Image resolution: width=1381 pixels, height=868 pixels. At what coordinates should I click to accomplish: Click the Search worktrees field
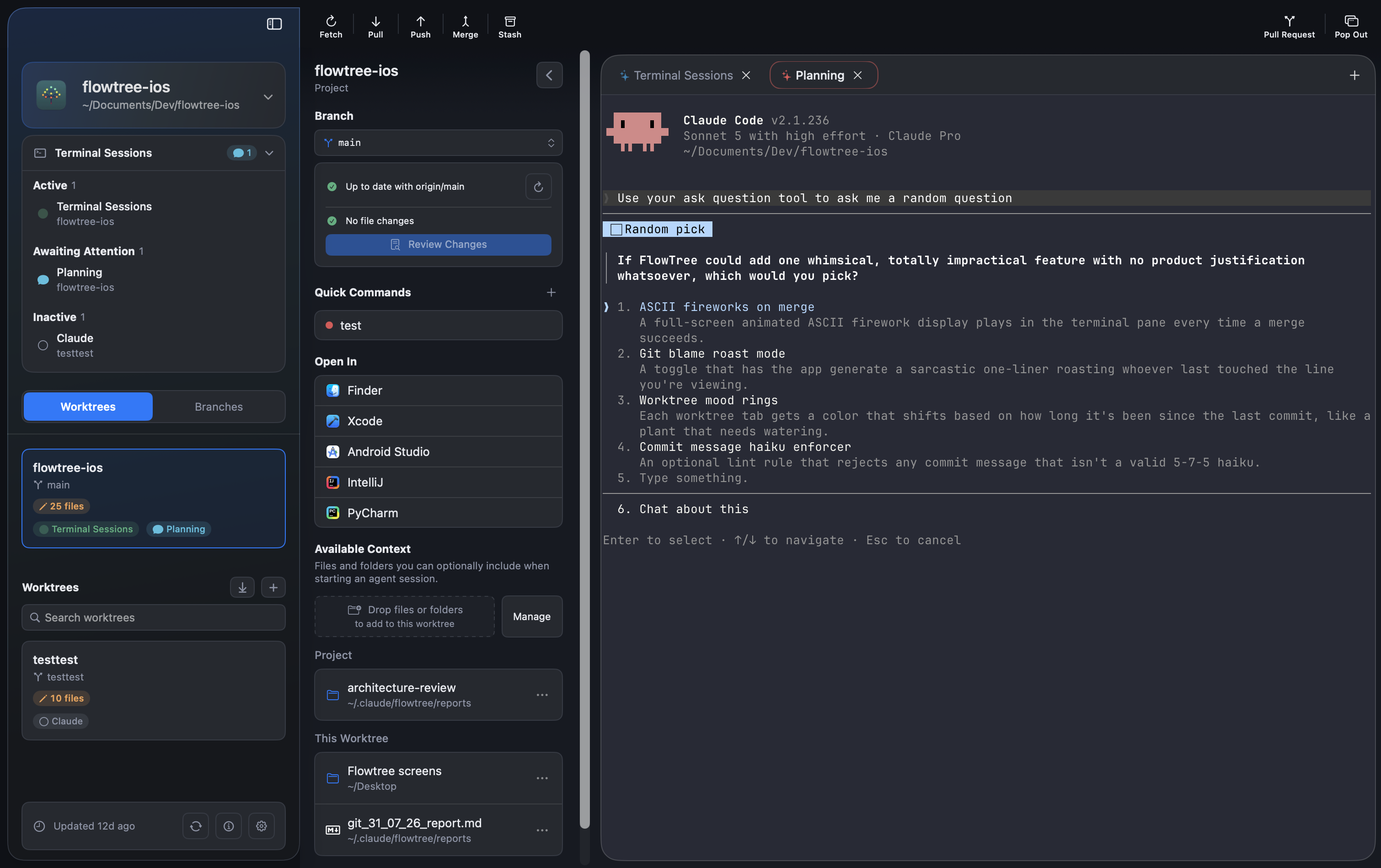153,618
